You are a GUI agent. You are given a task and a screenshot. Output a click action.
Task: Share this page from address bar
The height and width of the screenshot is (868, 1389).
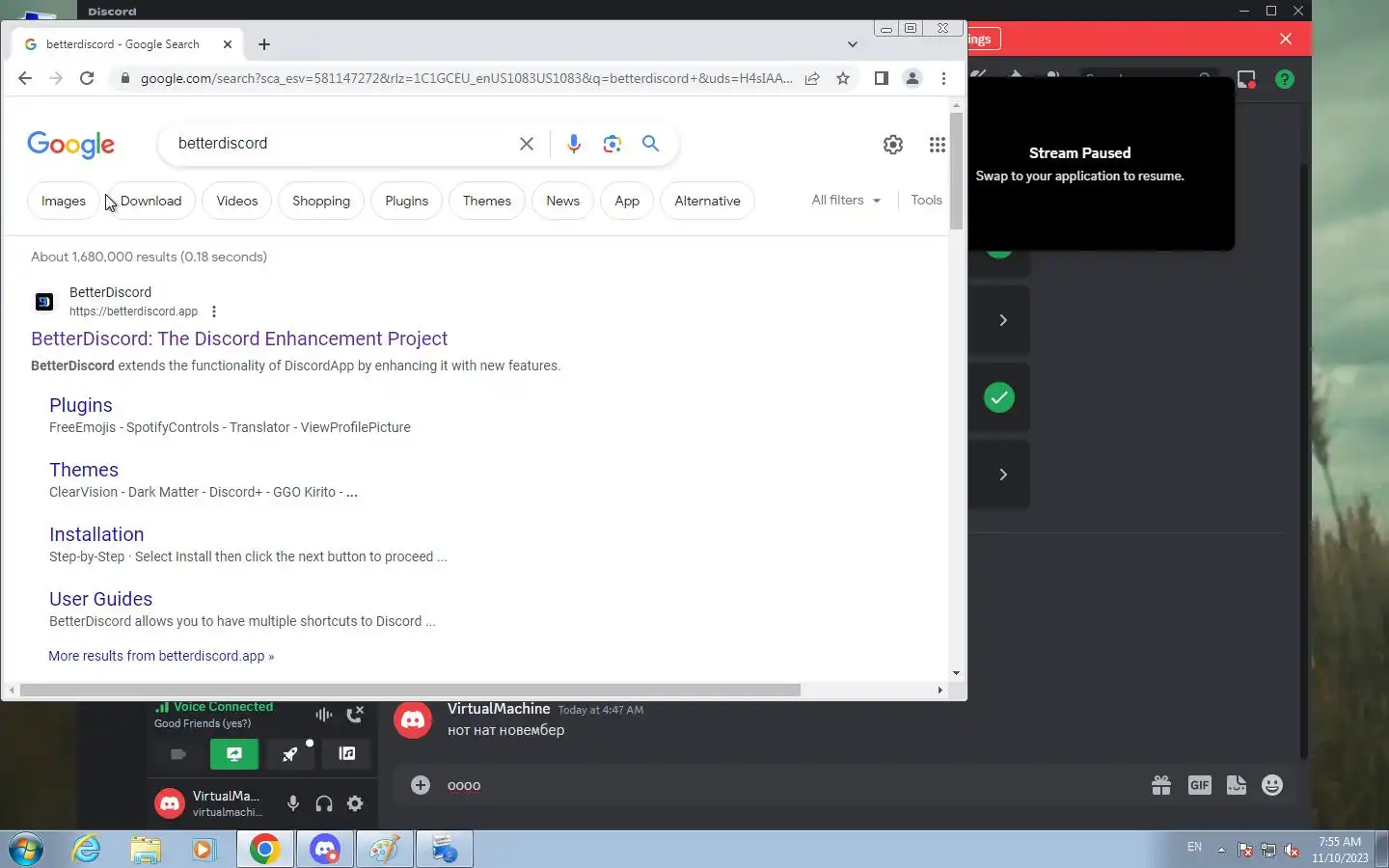[812, 78]
